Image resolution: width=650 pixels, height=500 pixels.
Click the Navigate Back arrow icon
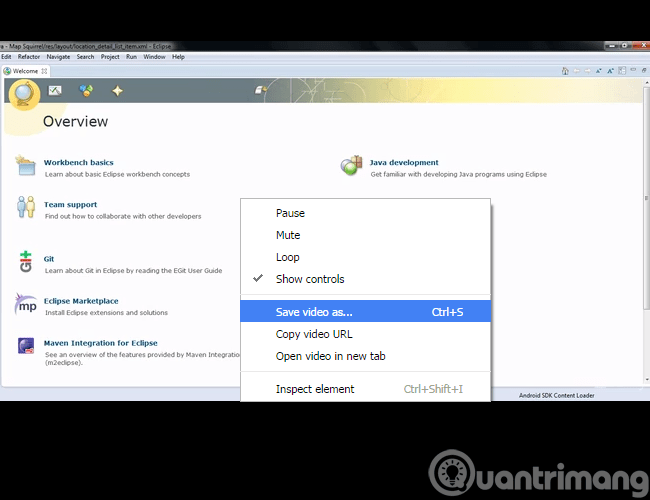click(x=576, y=71)
